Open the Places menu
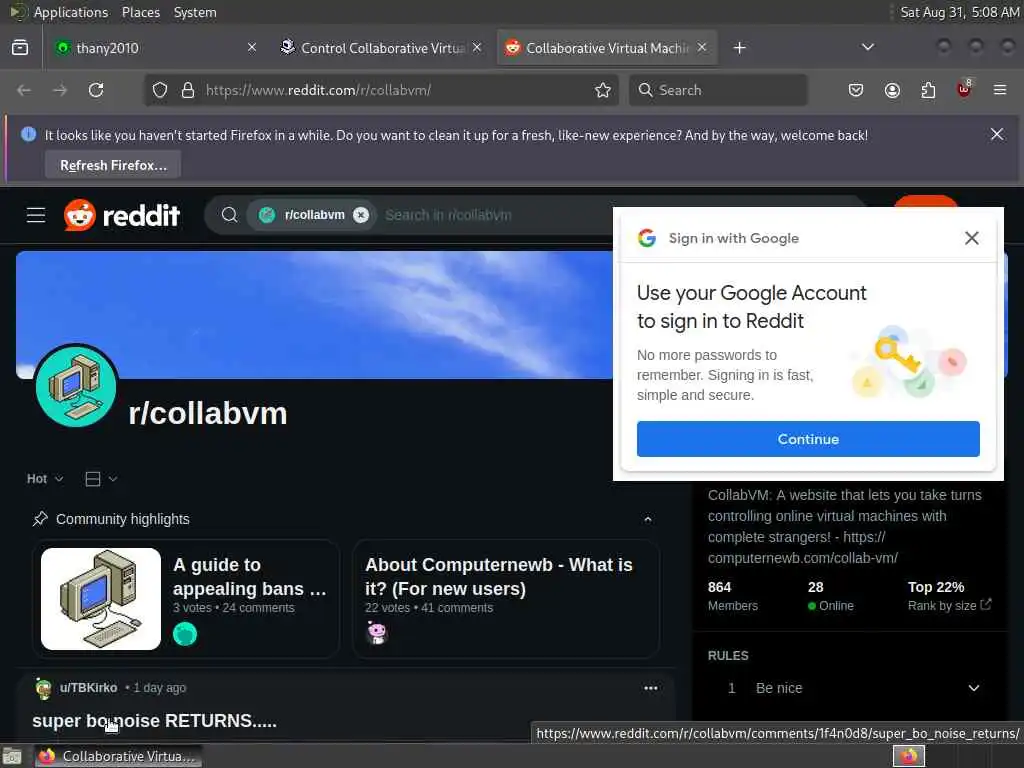 (141, 12)
